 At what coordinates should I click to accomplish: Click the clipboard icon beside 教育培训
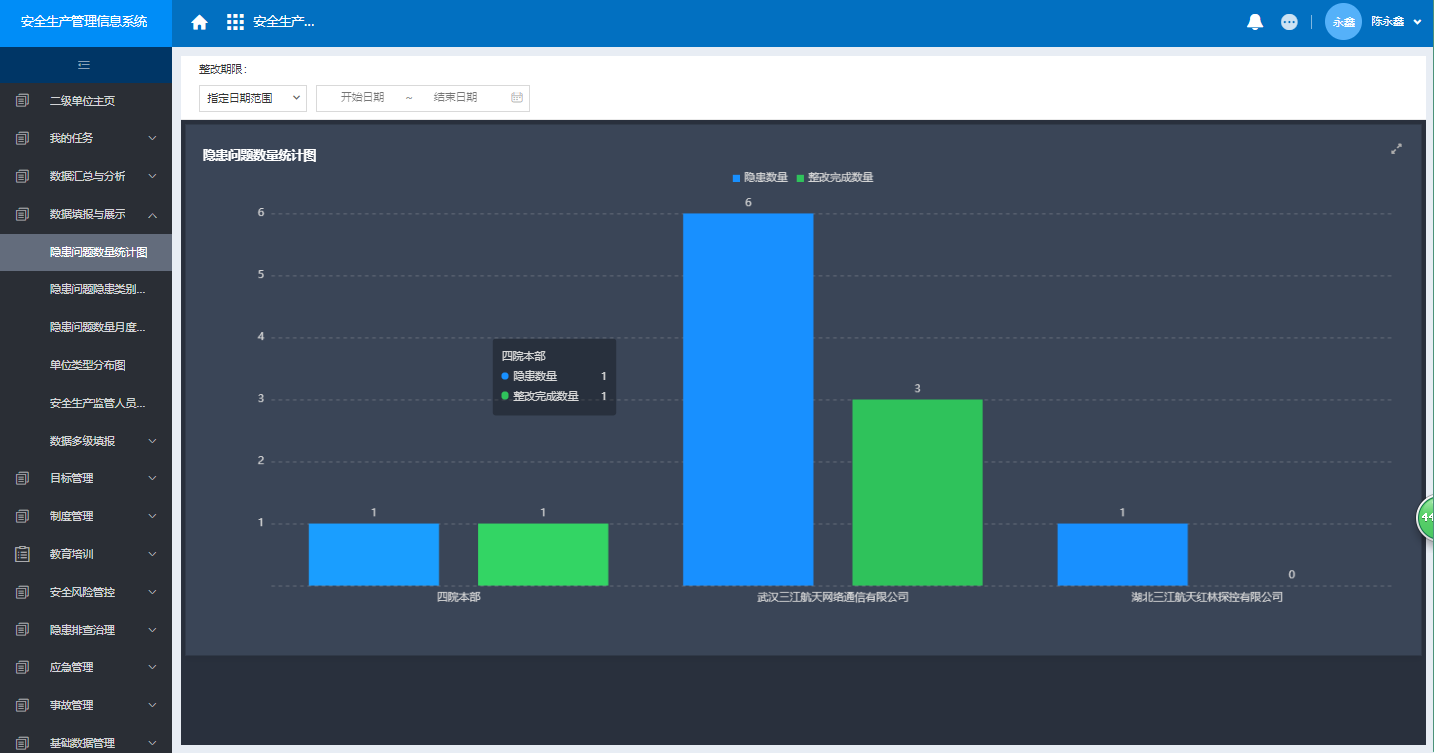click(23, 554)
